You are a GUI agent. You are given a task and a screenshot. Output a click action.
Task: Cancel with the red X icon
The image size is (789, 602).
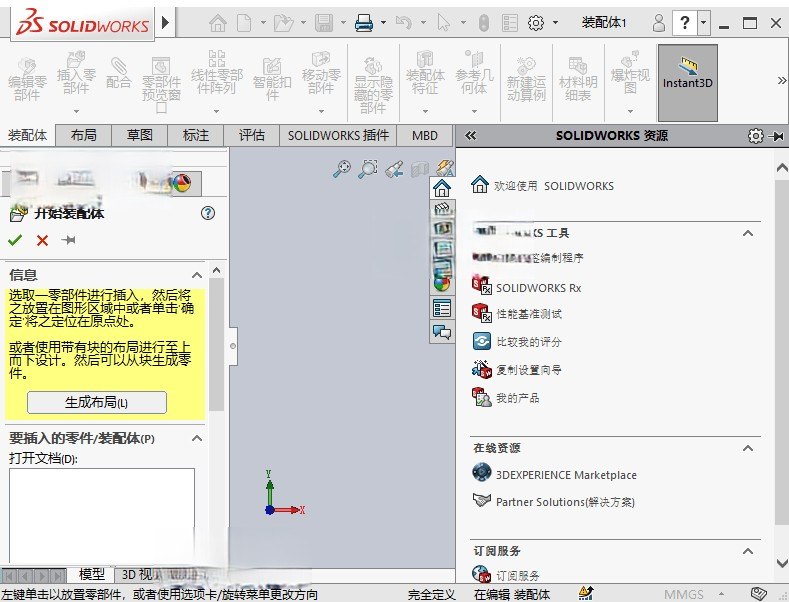pyautogui.click(x=42, y=240)
